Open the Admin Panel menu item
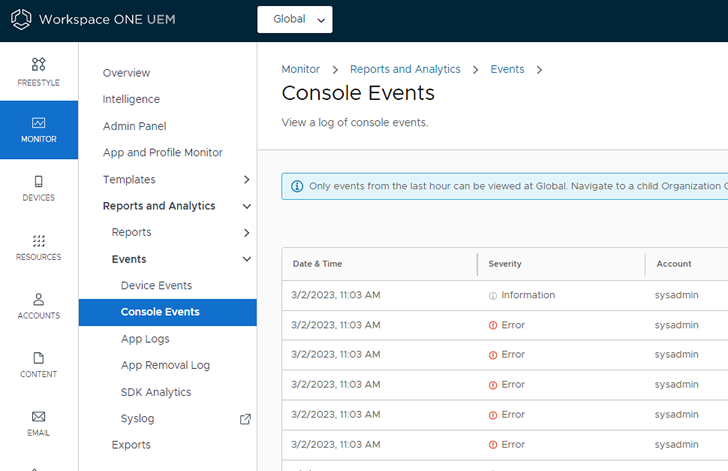The image size is (728, 471). [x=134, y=126]
